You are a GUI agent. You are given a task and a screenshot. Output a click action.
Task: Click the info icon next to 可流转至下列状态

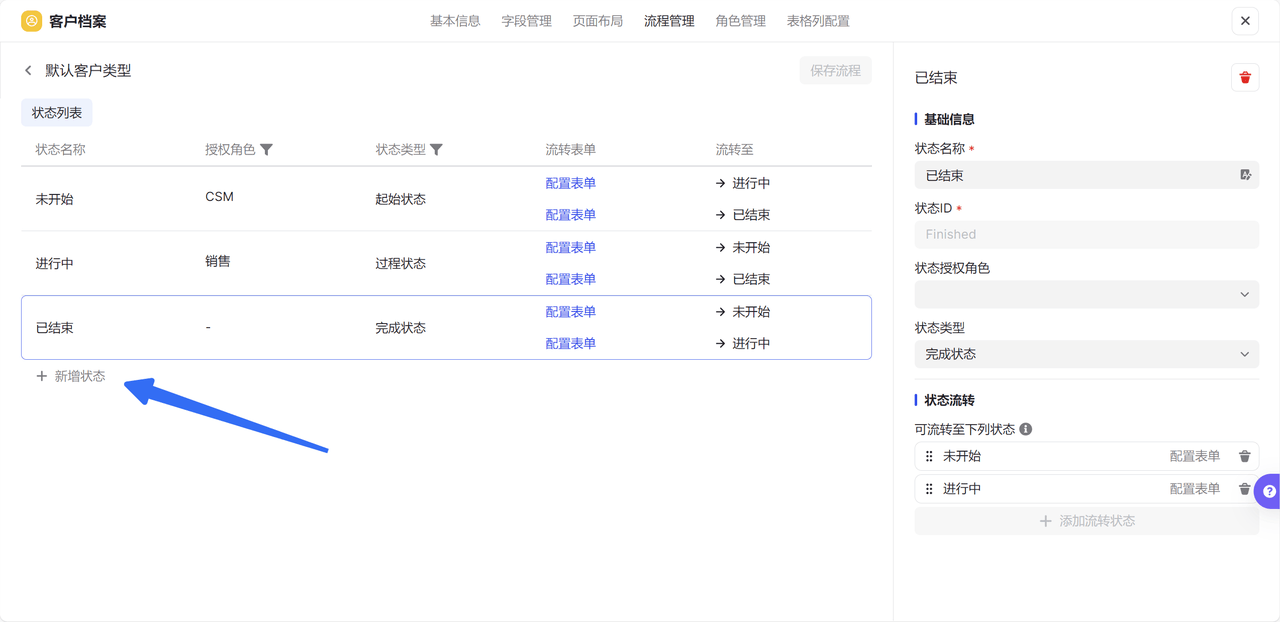pyautogui.click(x=1025, y=429)
